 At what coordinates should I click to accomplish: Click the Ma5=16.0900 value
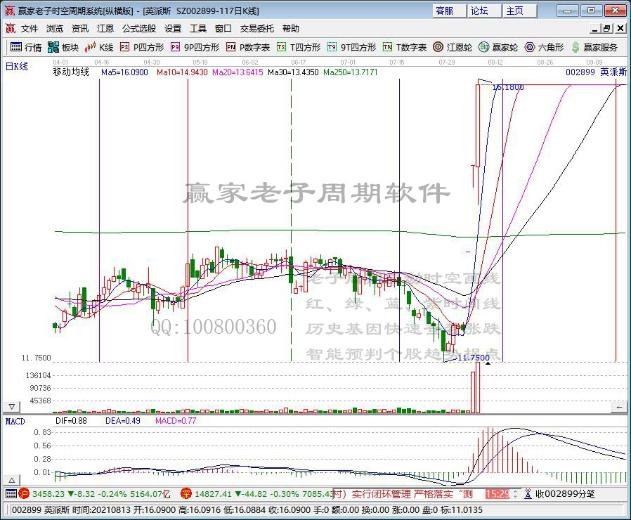click(x=125, y=72)
